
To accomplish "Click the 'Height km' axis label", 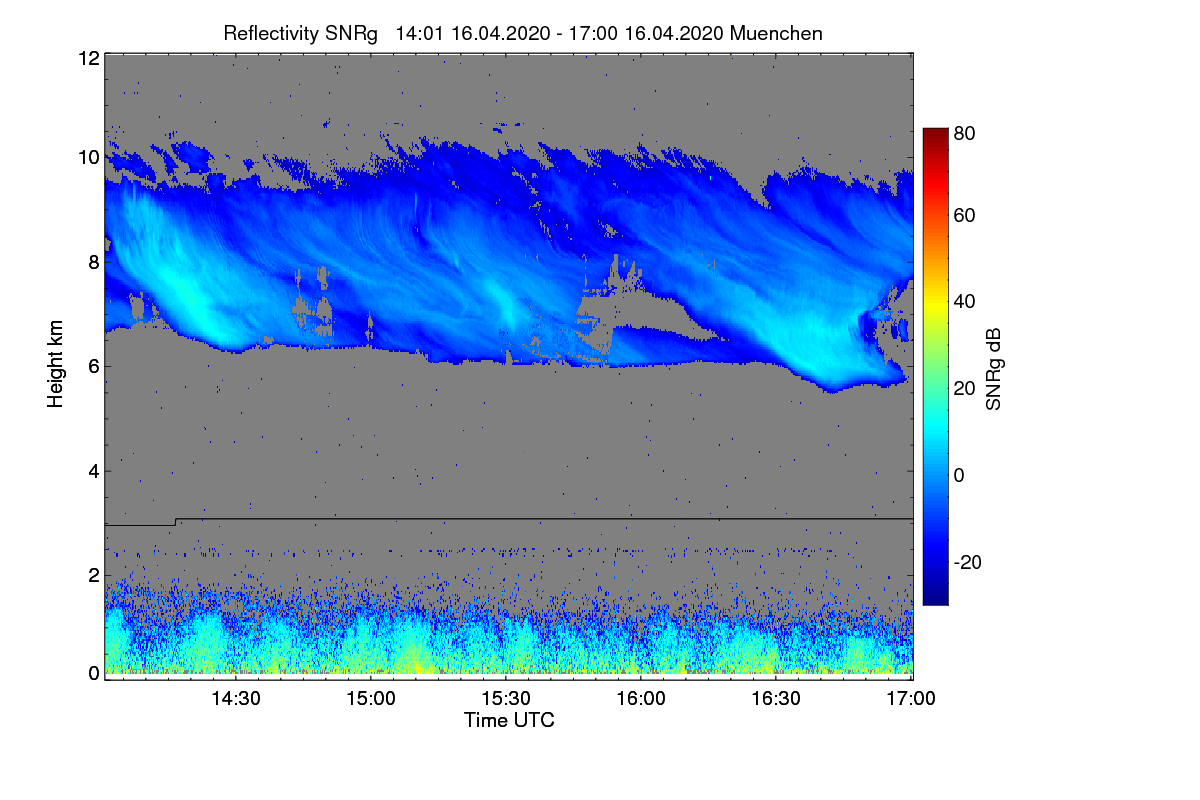I will point(56,365).
